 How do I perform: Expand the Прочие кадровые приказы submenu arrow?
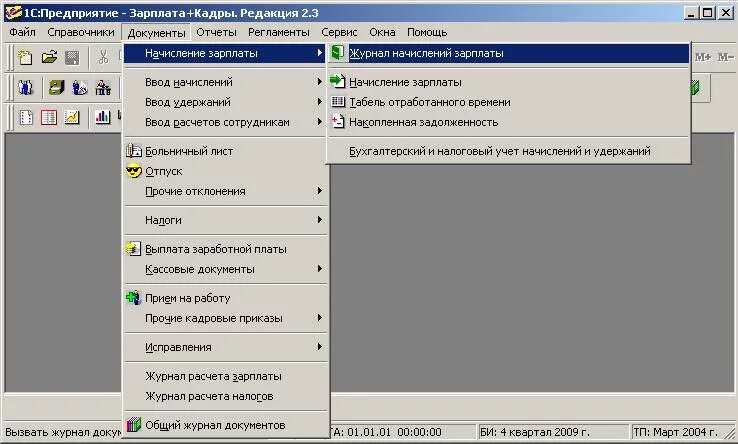click(320, 318)
